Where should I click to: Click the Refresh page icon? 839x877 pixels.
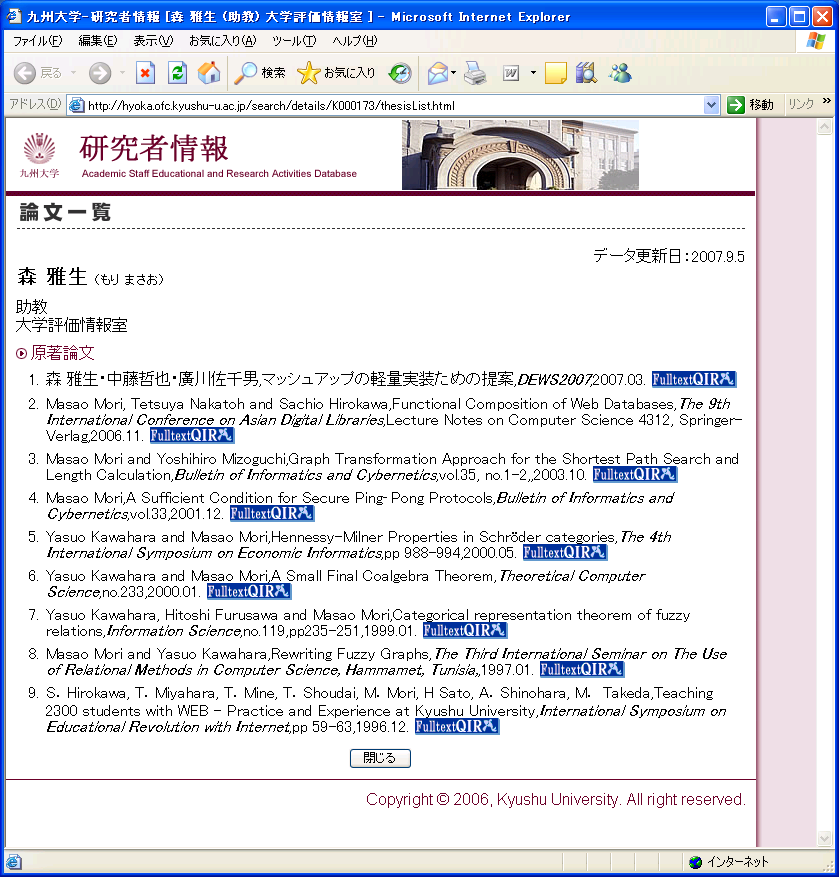coord(177,73)
